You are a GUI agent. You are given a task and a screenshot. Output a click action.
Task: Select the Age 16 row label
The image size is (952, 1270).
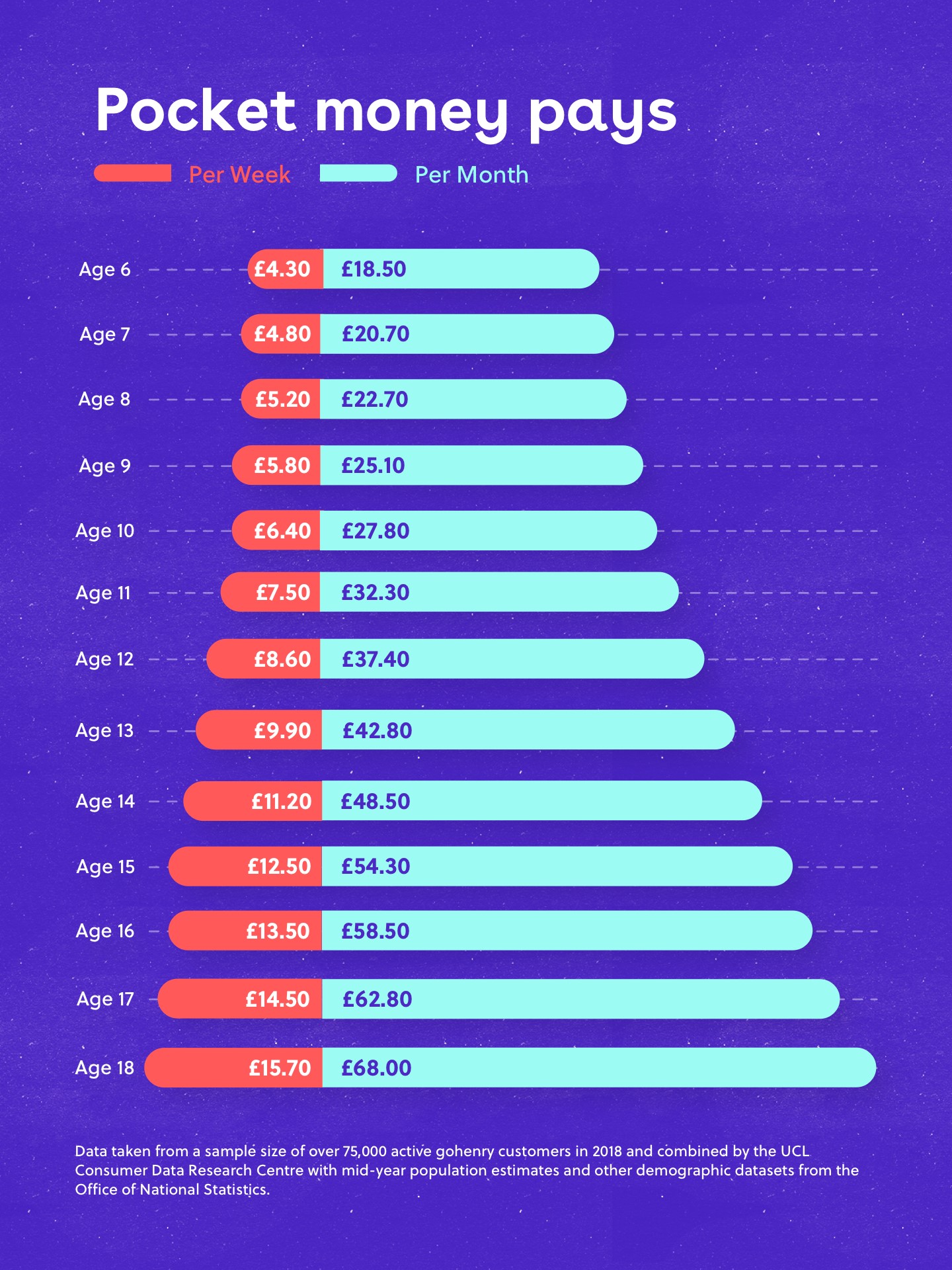[104, 931]
